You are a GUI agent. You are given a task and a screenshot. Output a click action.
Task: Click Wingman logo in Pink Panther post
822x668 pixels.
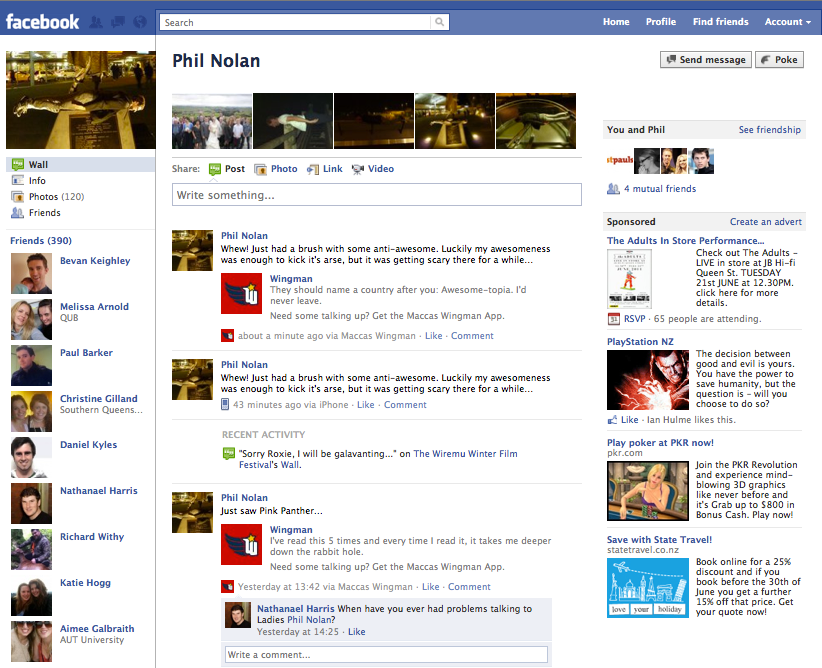pyautogui.click(x=241, y=544)
